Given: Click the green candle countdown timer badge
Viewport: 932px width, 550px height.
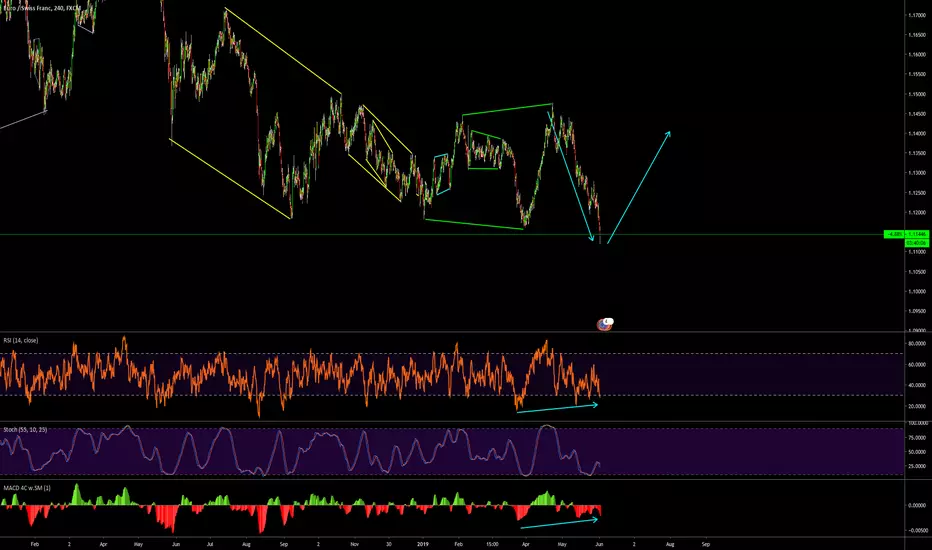Looking at the screenshot, I should 917,243.
